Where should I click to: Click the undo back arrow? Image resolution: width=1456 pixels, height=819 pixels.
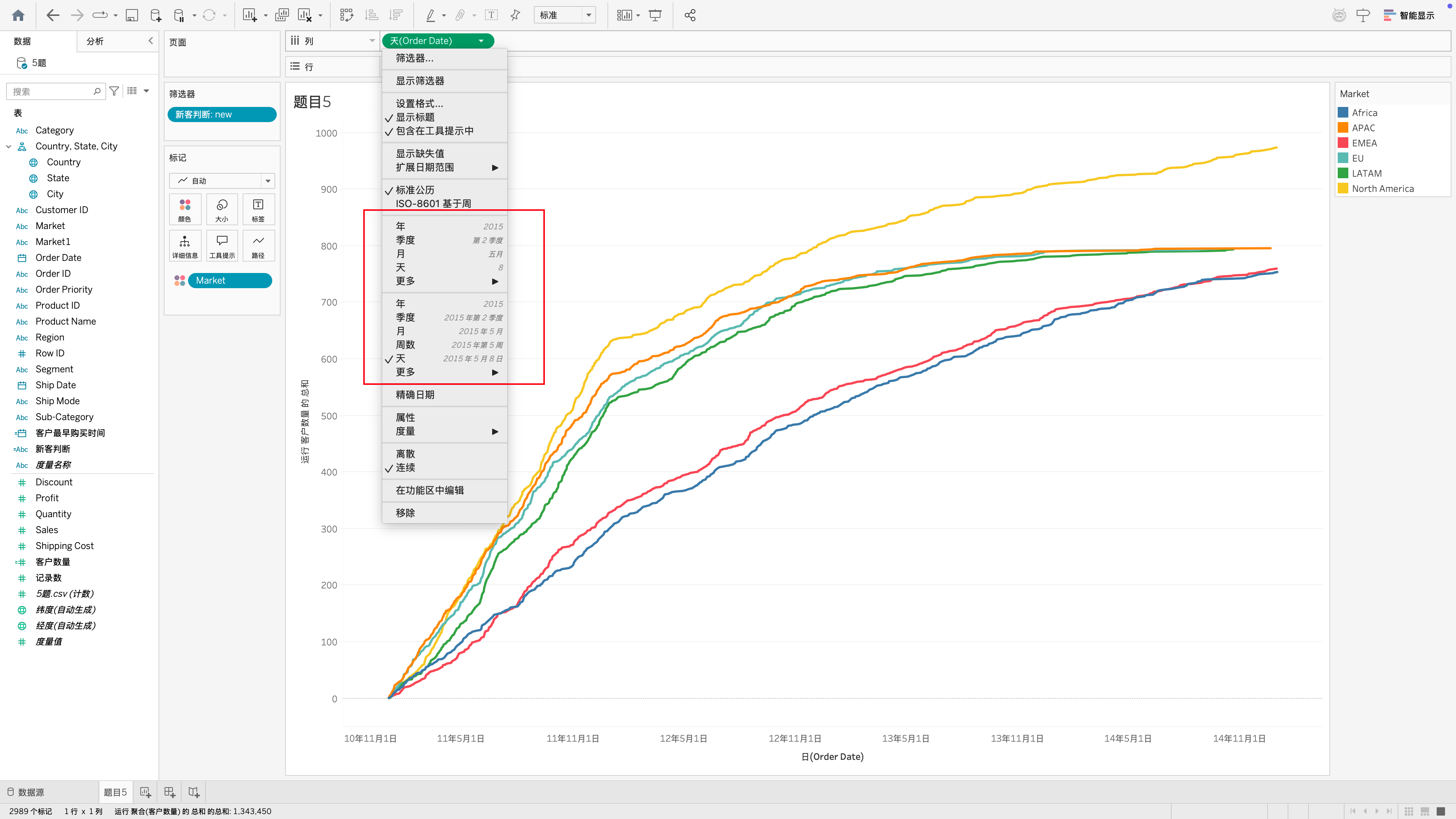click(x=53, y=15)
